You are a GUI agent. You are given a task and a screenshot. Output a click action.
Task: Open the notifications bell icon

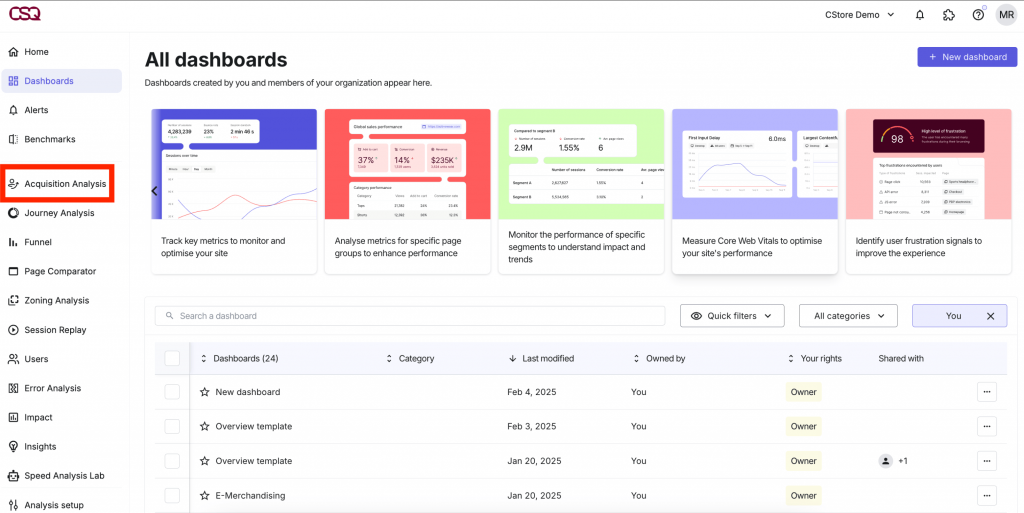[920, 15]
